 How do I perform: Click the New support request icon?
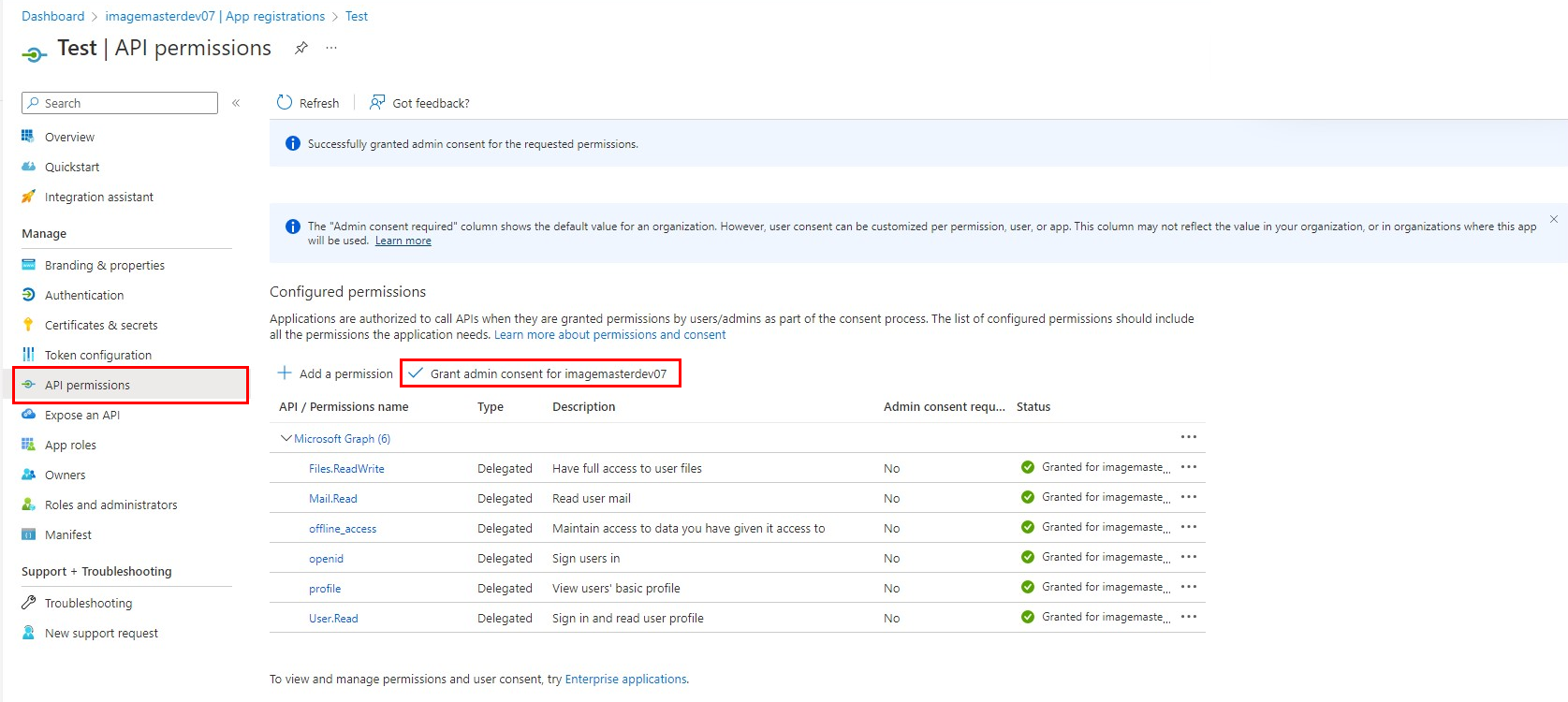coord(28,633)
